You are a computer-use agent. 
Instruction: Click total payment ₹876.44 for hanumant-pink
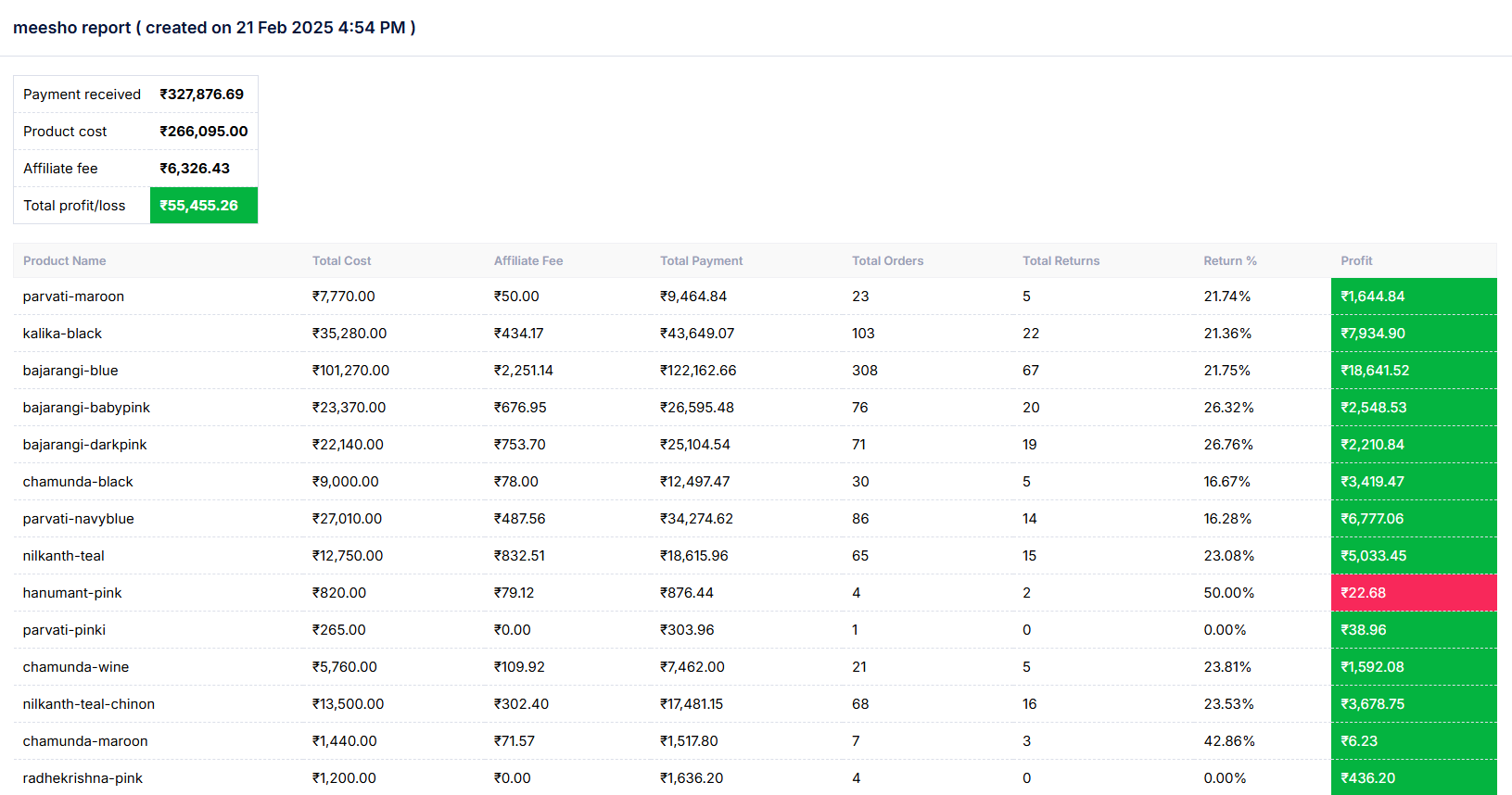pos(687,593)
